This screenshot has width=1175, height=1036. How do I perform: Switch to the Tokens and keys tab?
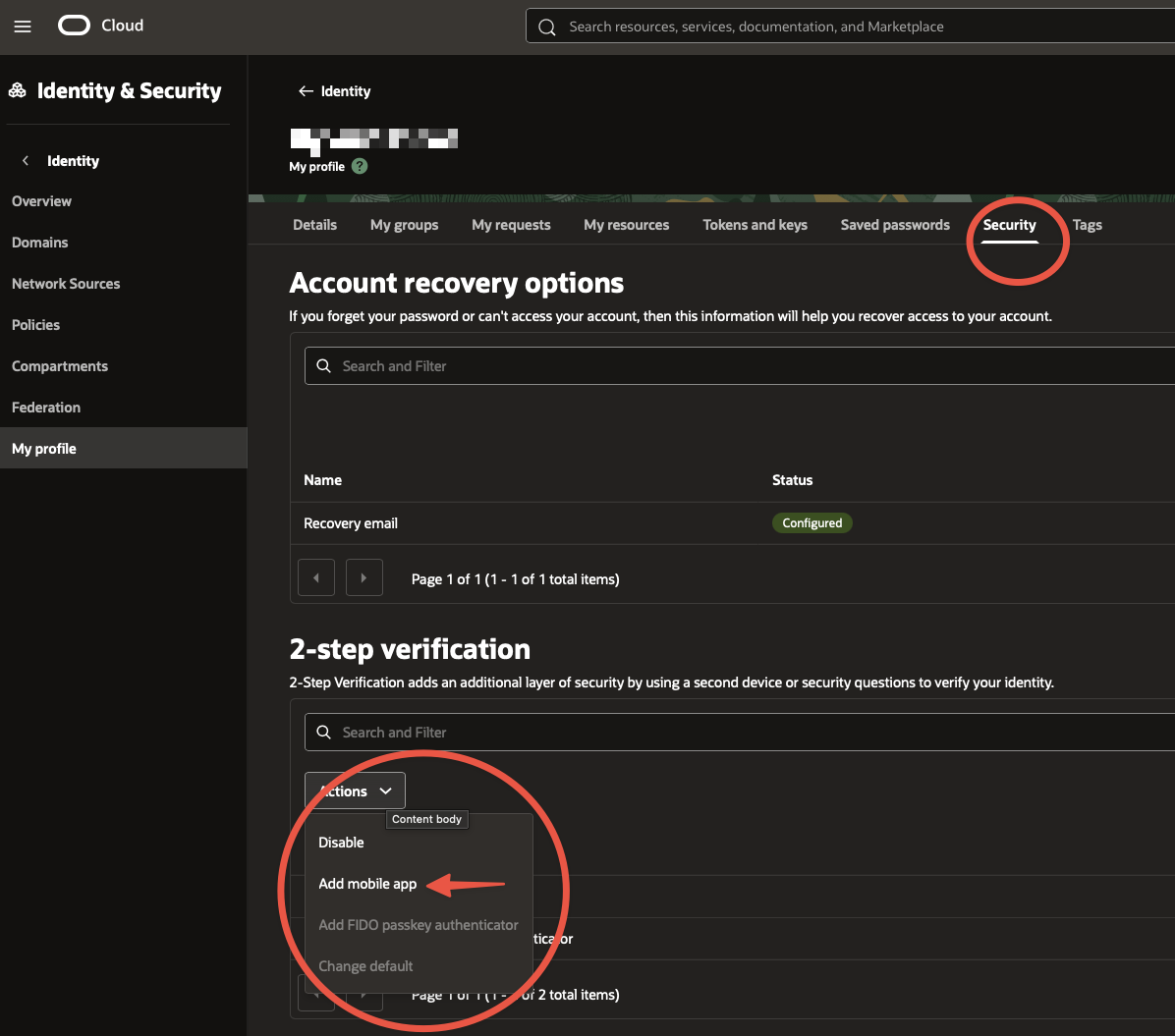point(755,224)
